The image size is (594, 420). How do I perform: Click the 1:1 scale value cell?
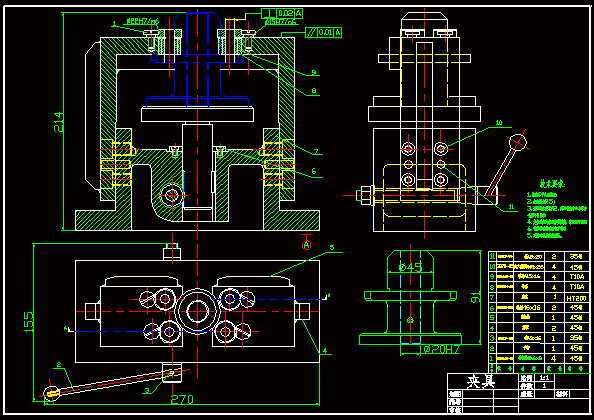pyautogui.click(x=544, y=378)
